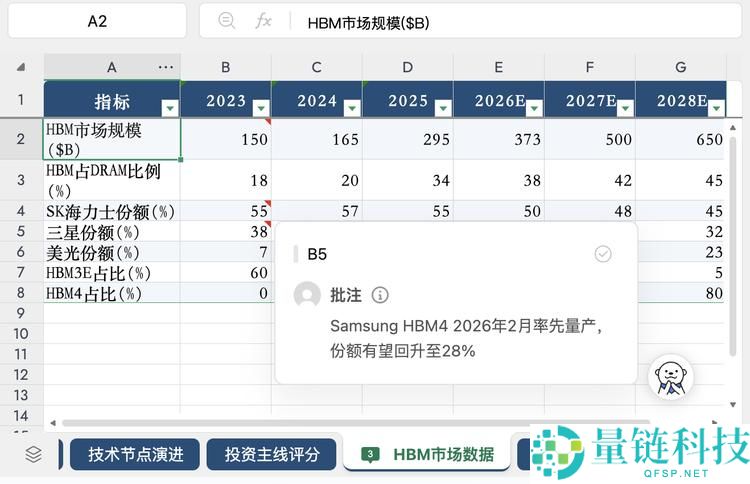This screenshot has width=750, height=484.
Task: Click the vertical scrollbar down arrow
Action: point(732,405)
